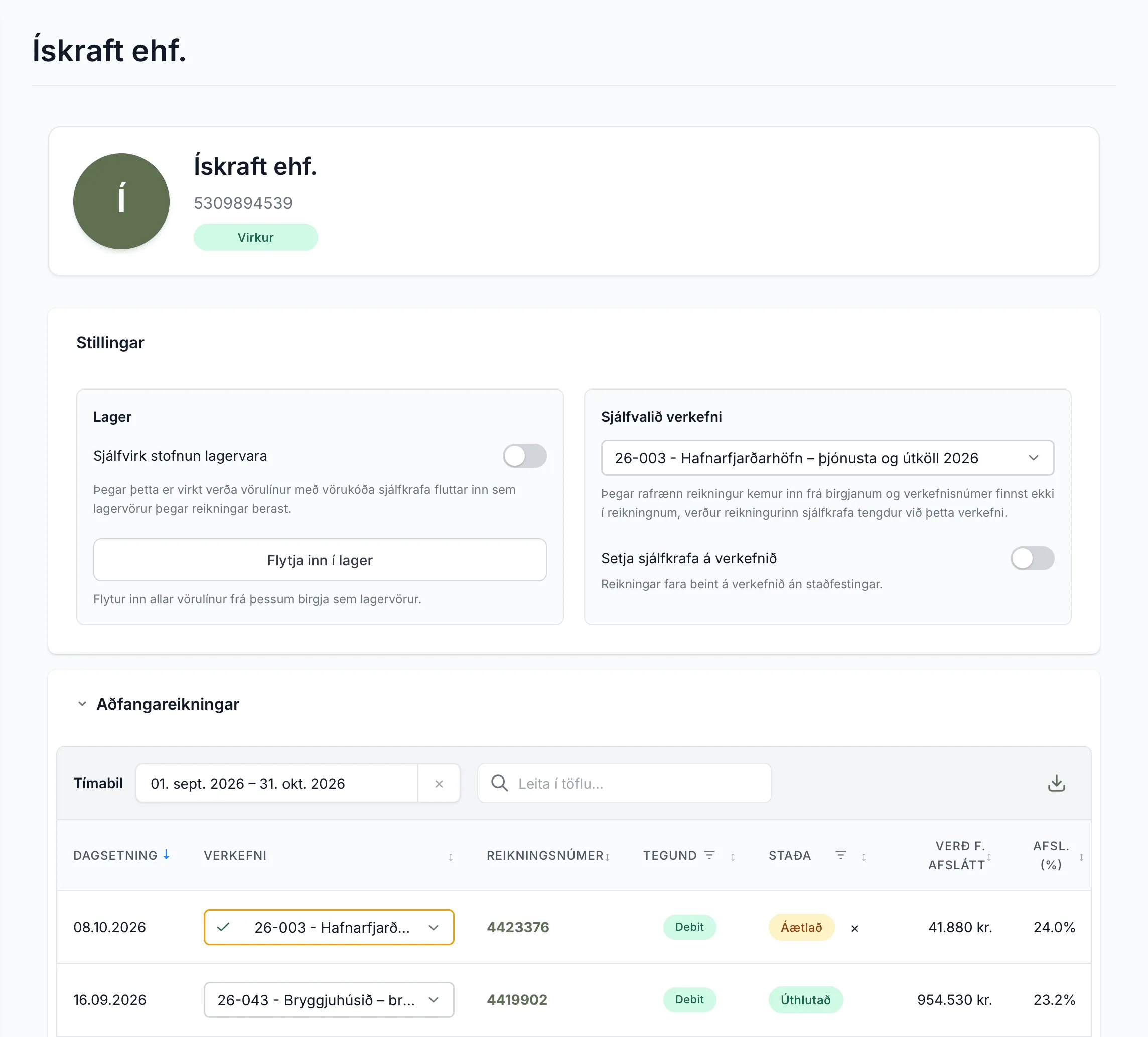Screen dimensions: 1148x1037
Task: Open invoice number 4423376
Action: pyautogui.click(x=518, y=927)
